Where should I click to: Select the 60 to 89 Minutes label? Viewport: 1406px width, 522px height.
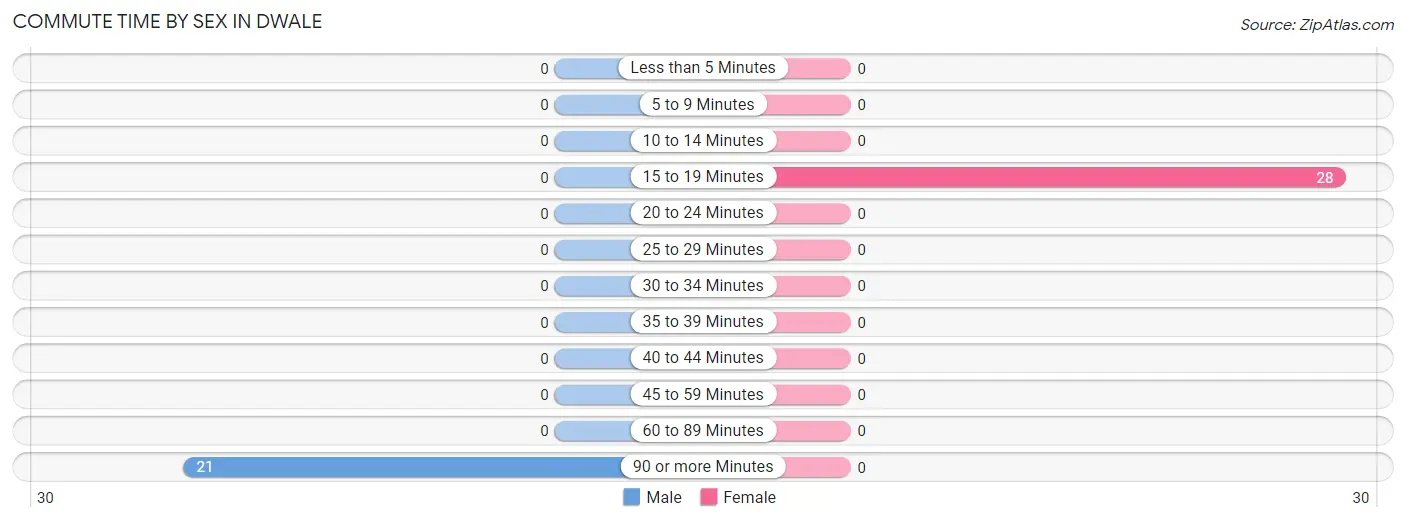tap(703, 431)
